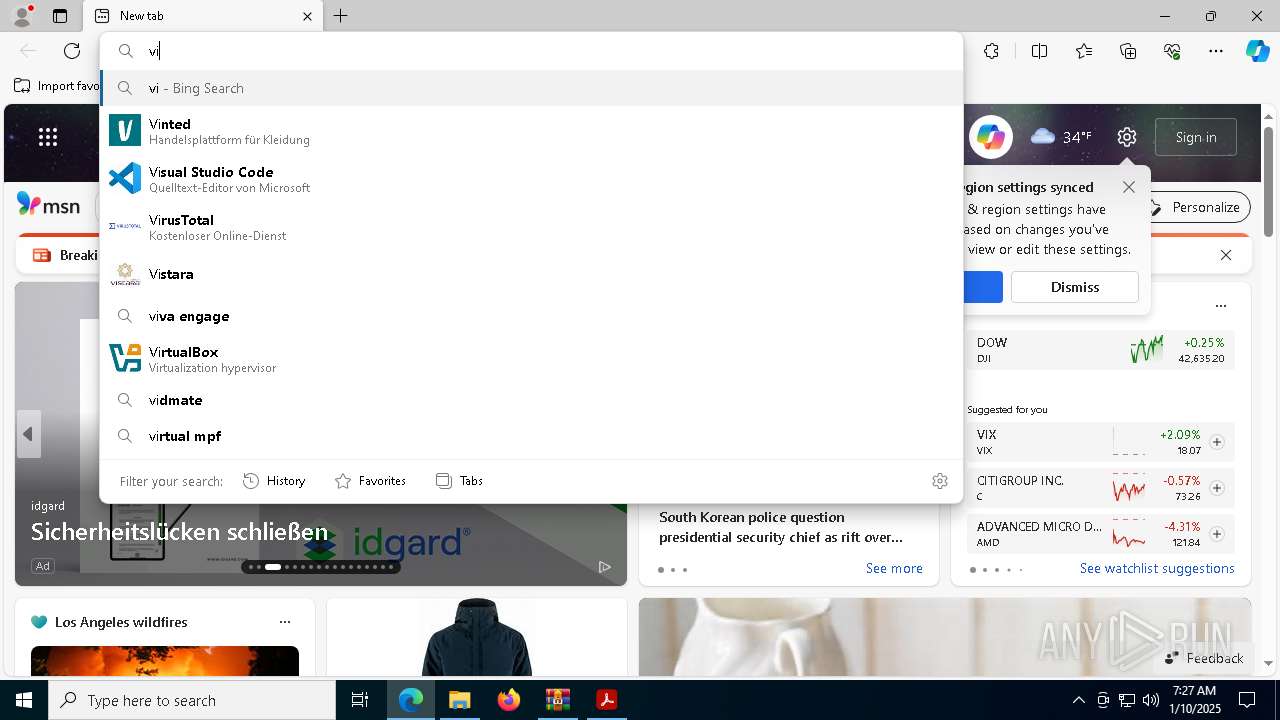The height and width of the screenshot is (720, 1280).
Task: Open MSN page settings gear
Action: 1127,137
